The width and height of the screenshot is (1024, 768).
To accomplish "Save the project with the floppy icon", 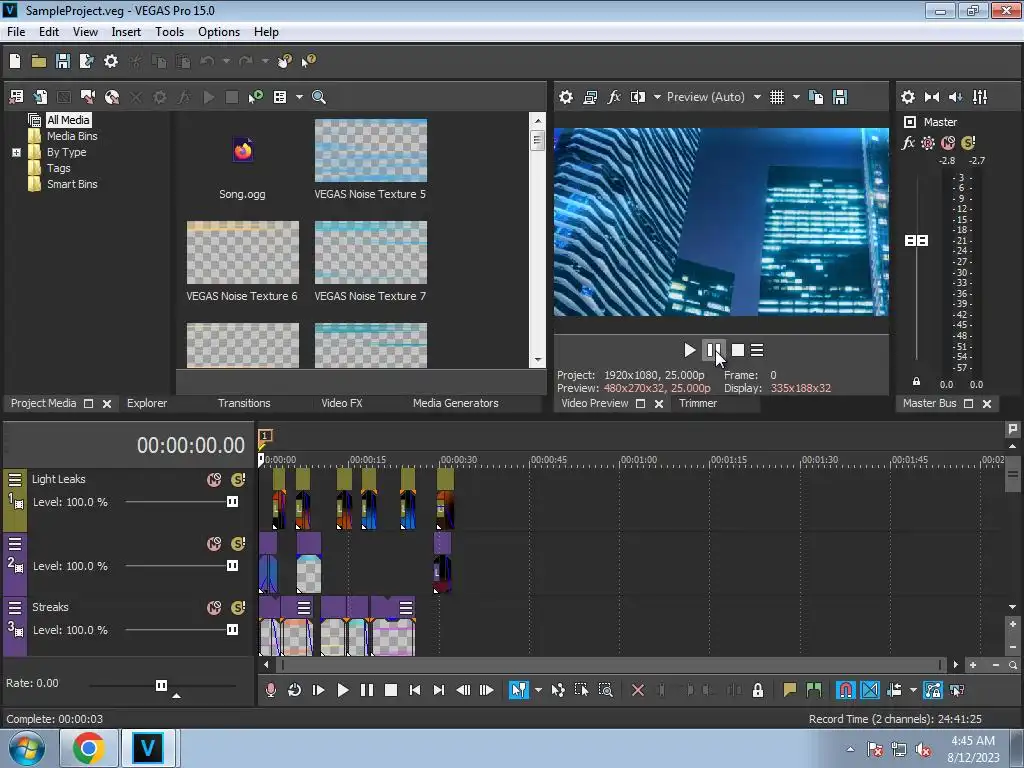I will 63,61.
